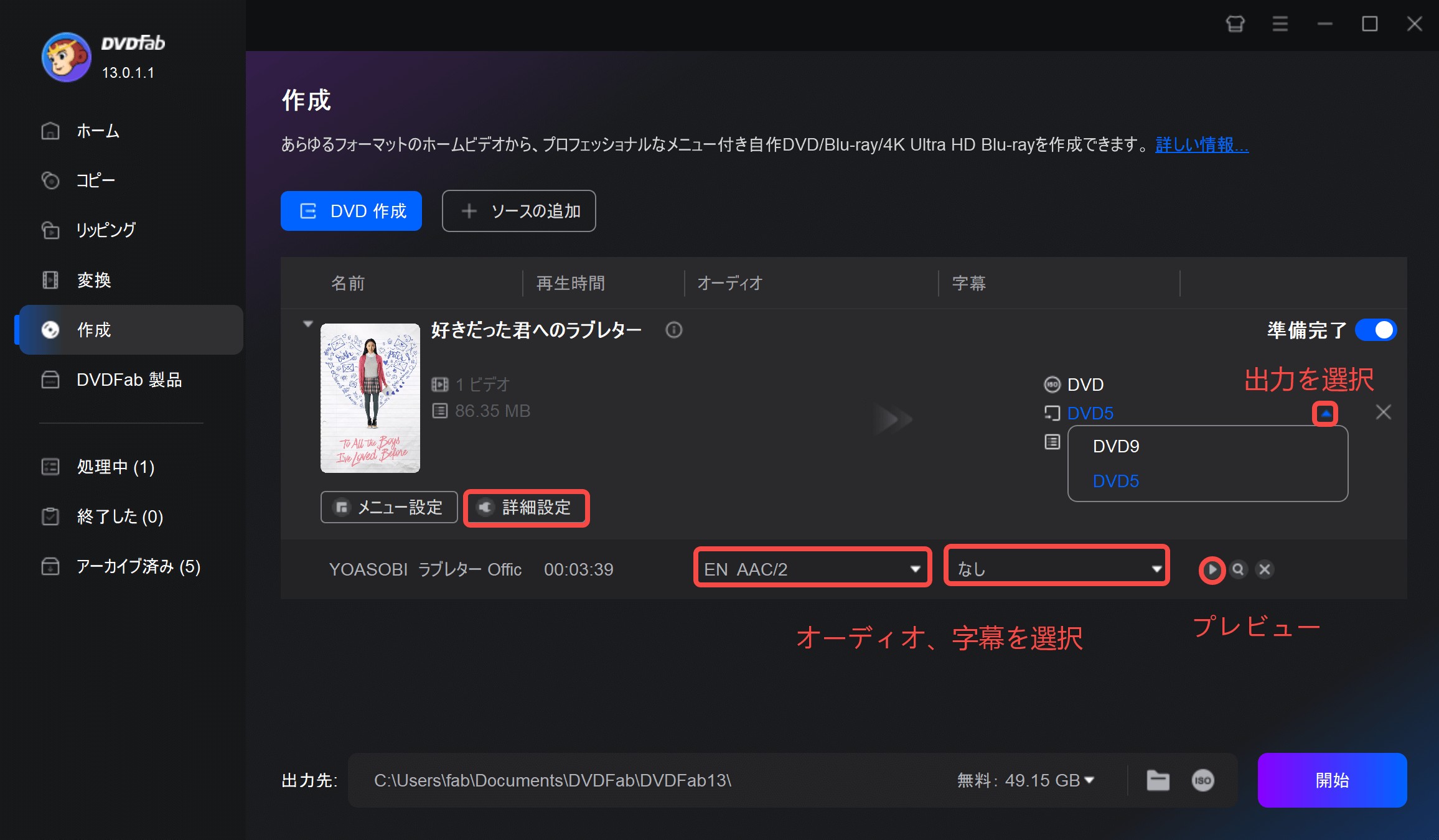
Task: Click the 開始 start button
Action: pyautogui.click(x=1332, y=780)
